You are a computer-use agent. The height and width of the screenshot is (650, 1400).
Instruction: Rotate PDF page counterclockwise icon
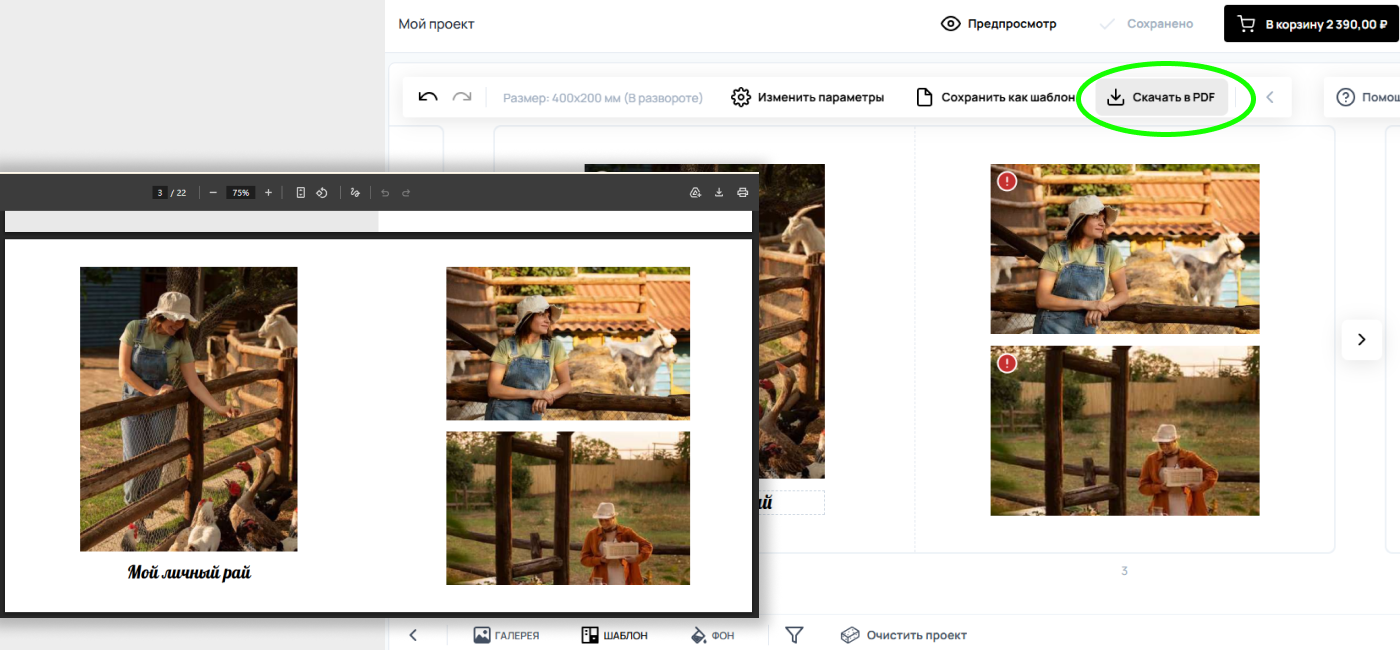pyautogui.click(x=322, y=193)
